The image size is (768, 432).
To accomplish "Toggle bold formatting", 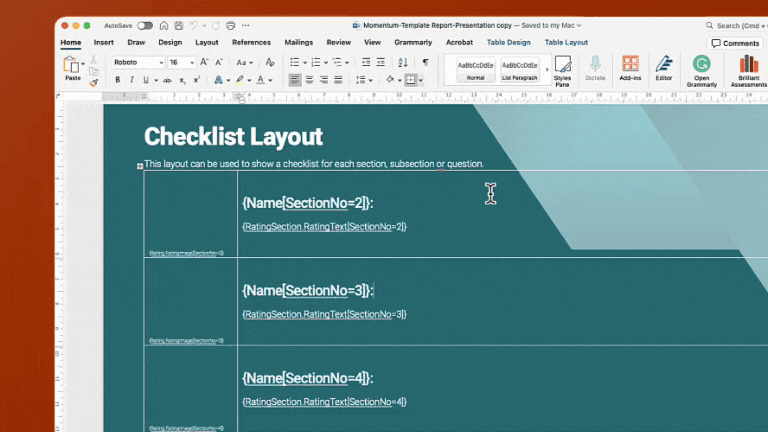I will (x=118, y=80).
